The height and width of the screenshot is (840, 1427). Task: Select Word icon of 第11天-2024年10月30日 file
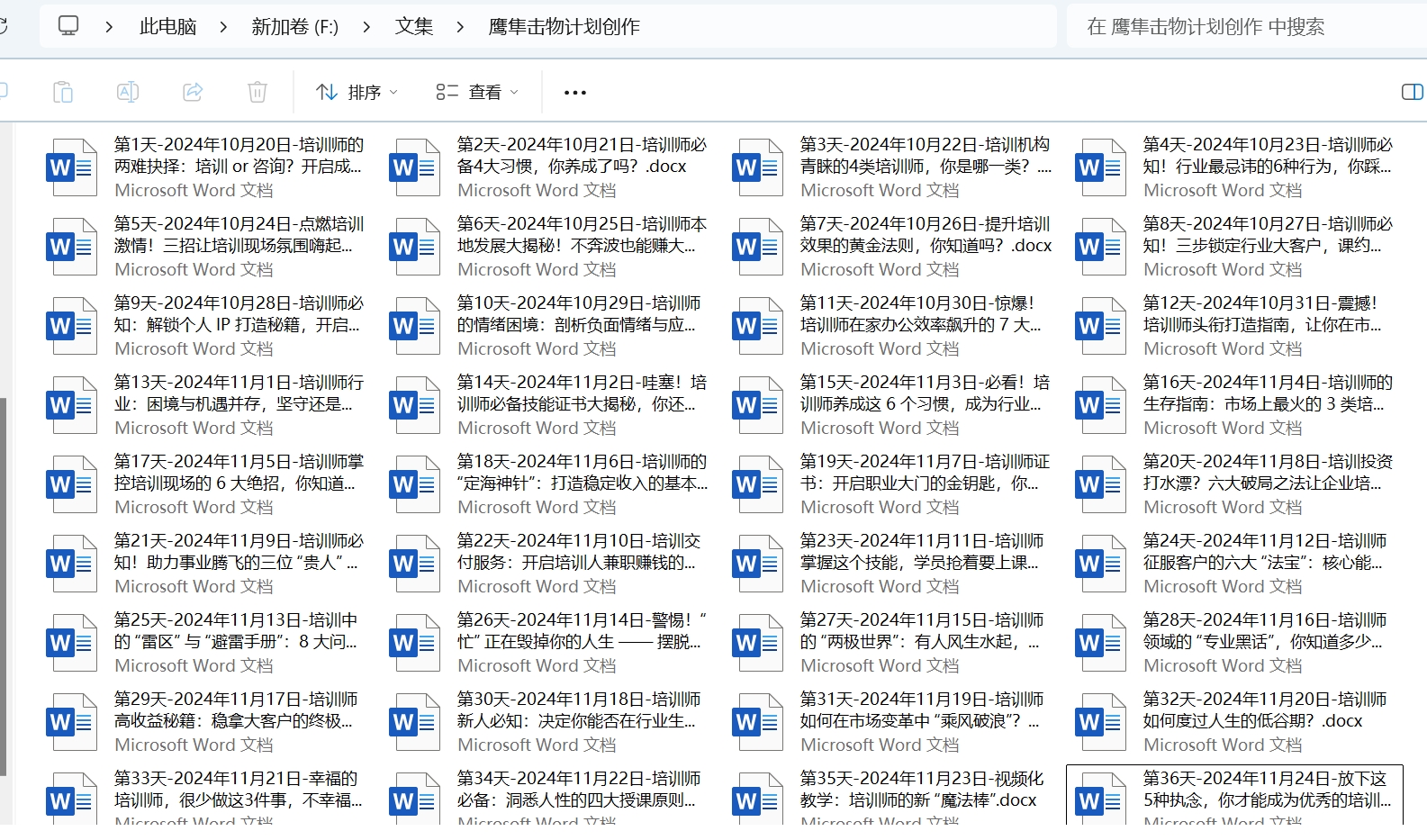coord(757,326)
